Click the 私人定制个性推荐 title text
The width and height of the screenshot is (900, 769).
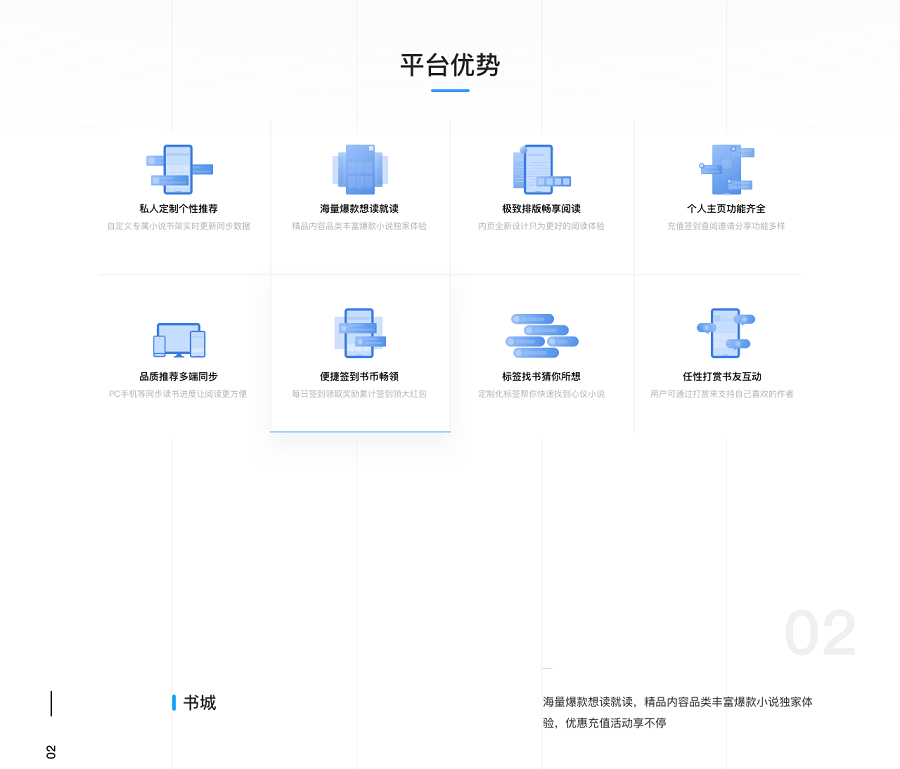(x=179, y=209)
